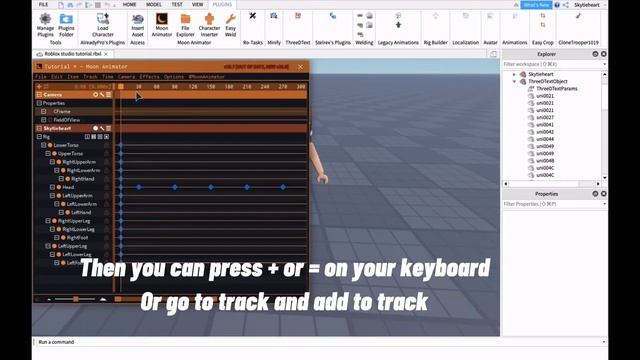Image resolution: width=640 pixels, height=360 pixels.
Task: Toggle the circle marker on Camera track
Action: pos(96,95)
